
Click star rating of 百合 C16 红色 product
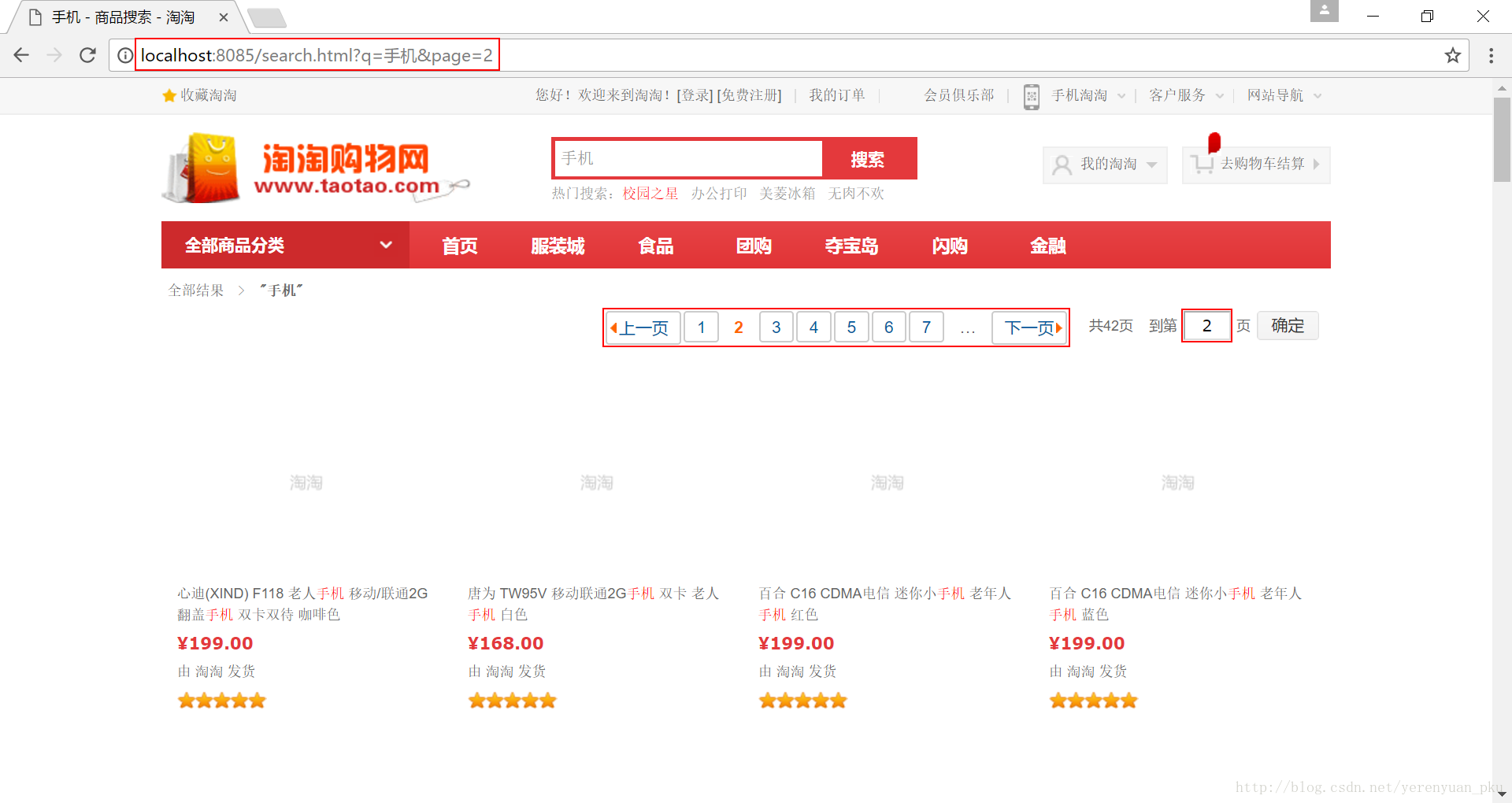(x=803, y=701)
